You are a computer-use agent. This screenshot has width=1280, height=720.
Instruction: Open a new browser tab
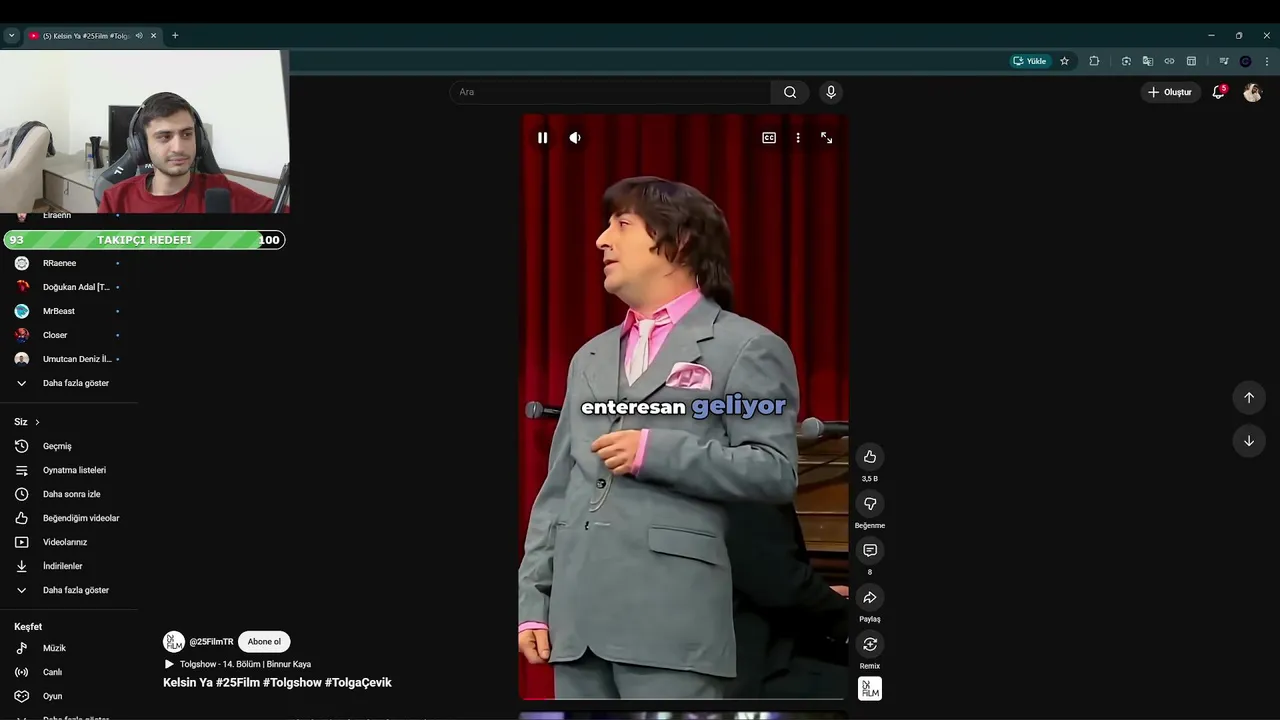175,35
